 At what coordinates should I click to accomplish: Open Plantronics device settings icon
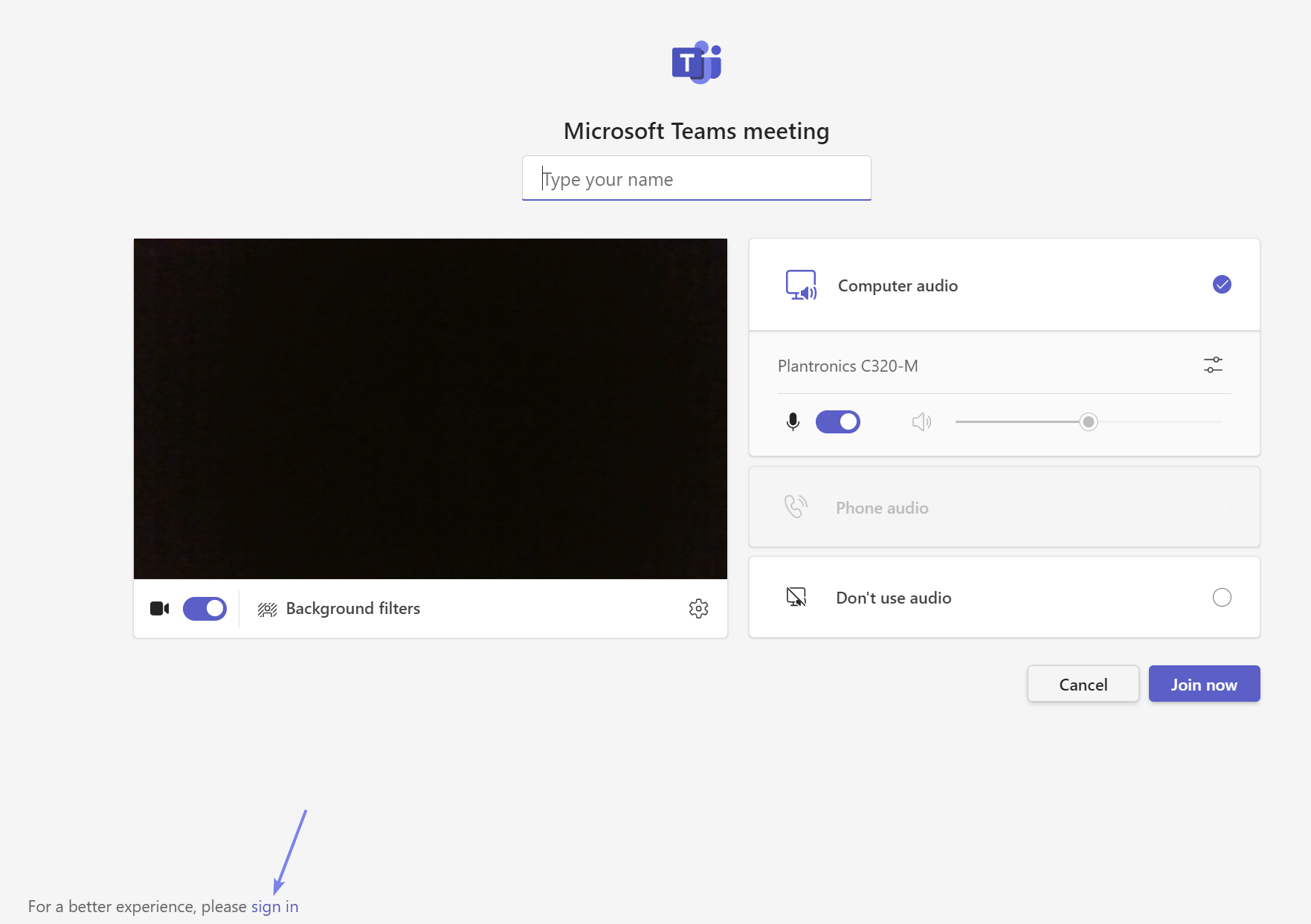point(1213,365)
